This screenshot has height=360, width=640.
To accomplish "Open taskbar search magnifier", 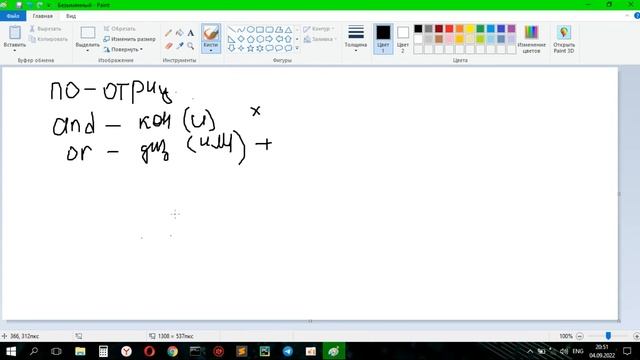I will click(34, 351).
